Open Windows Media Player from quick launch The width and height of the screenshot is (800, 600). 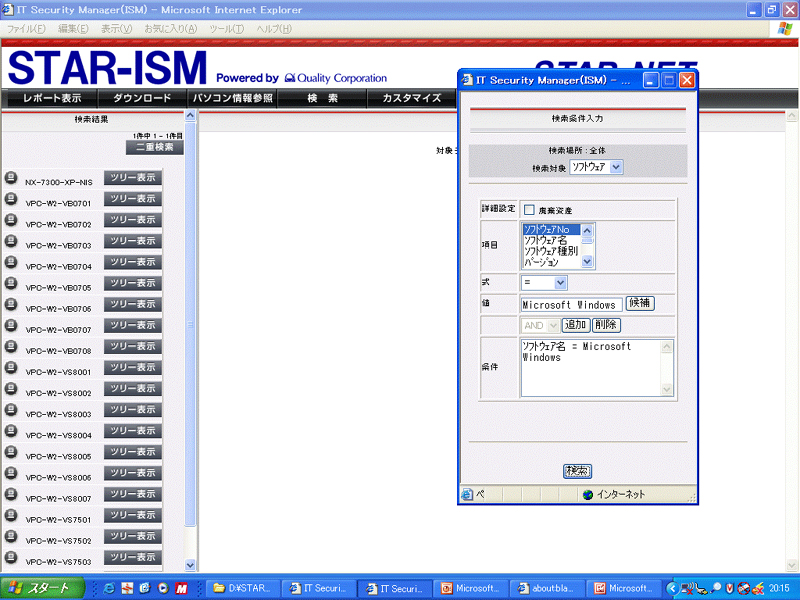click(x=163, y=588)
